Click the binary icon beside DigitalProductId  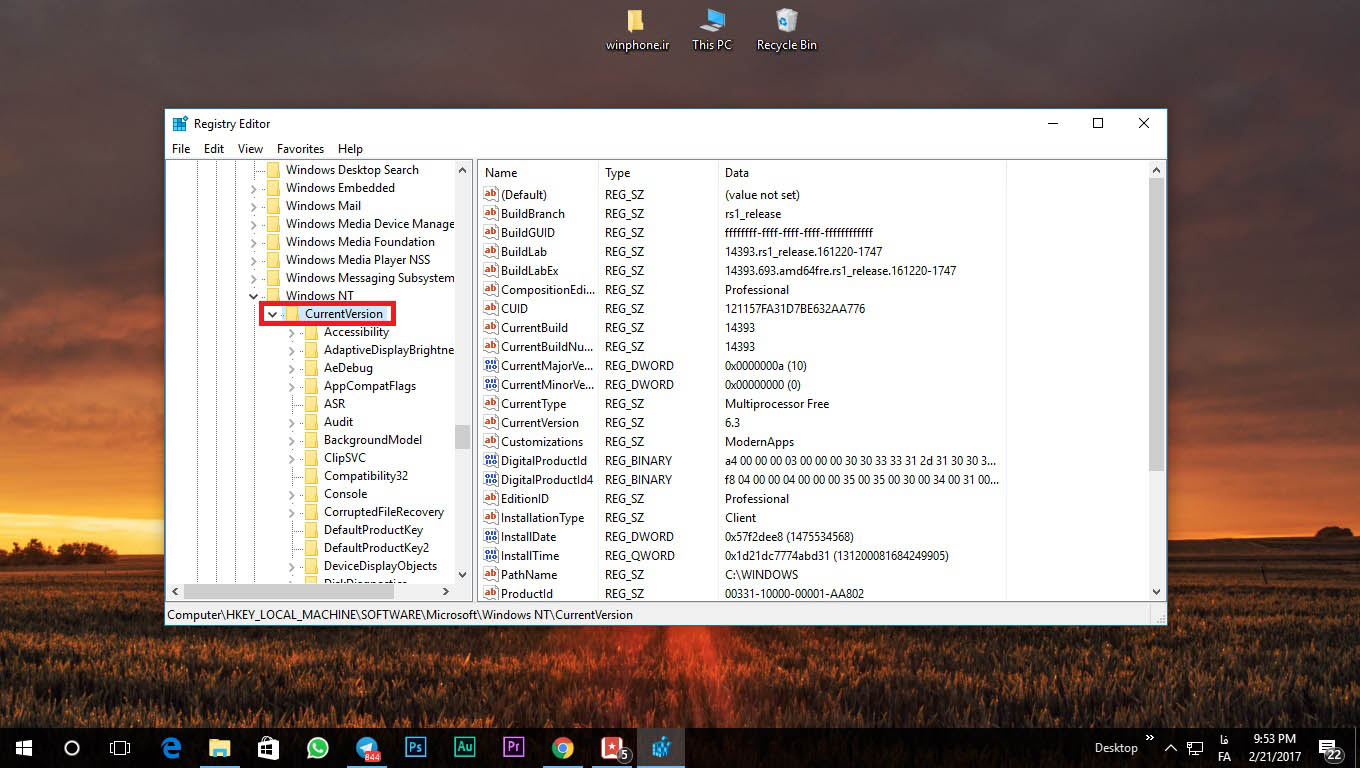click(490, 460)
